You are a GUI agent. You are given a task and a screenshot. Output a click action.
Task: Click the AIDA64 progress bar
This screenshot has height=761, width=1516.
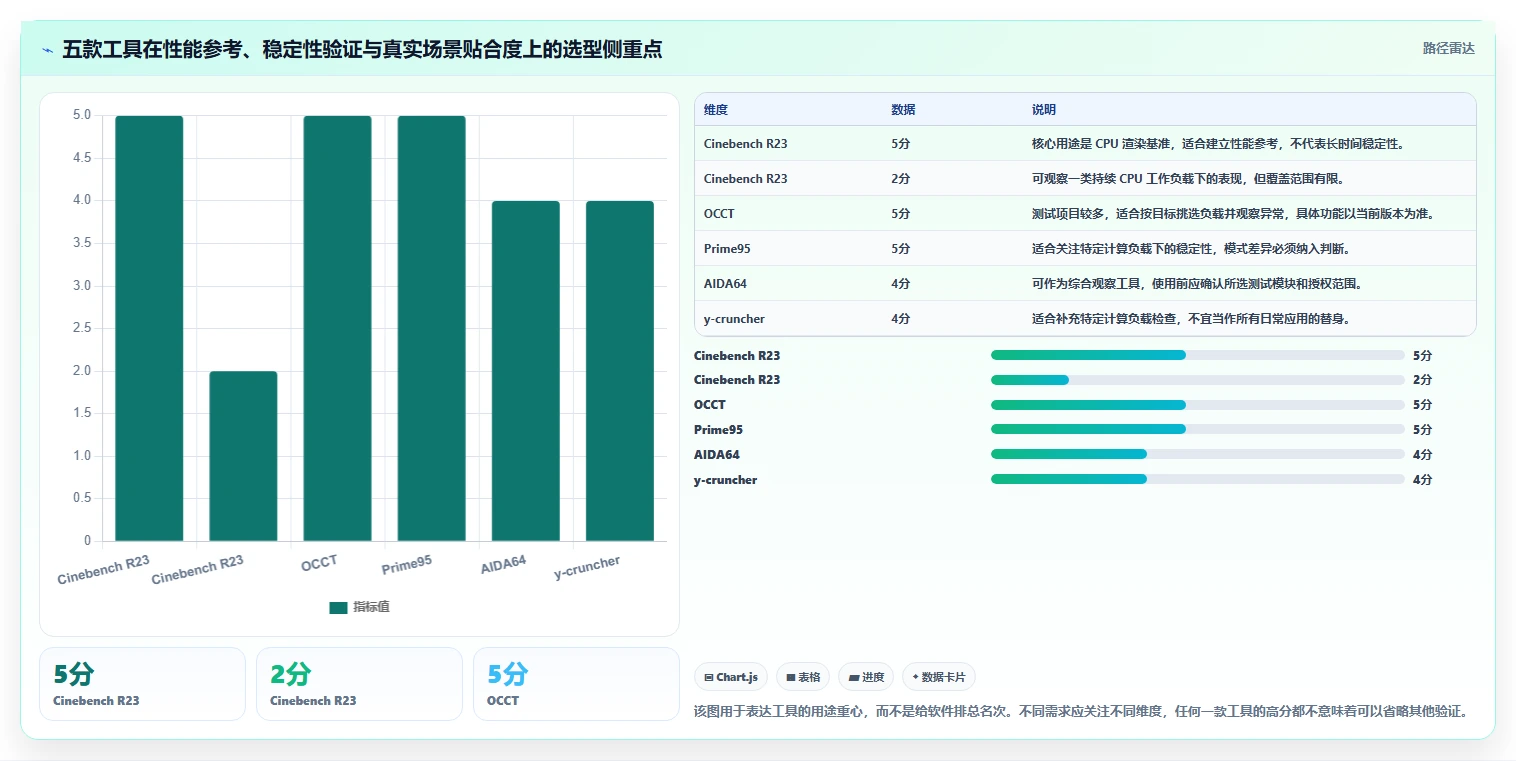coord(1198,455)
